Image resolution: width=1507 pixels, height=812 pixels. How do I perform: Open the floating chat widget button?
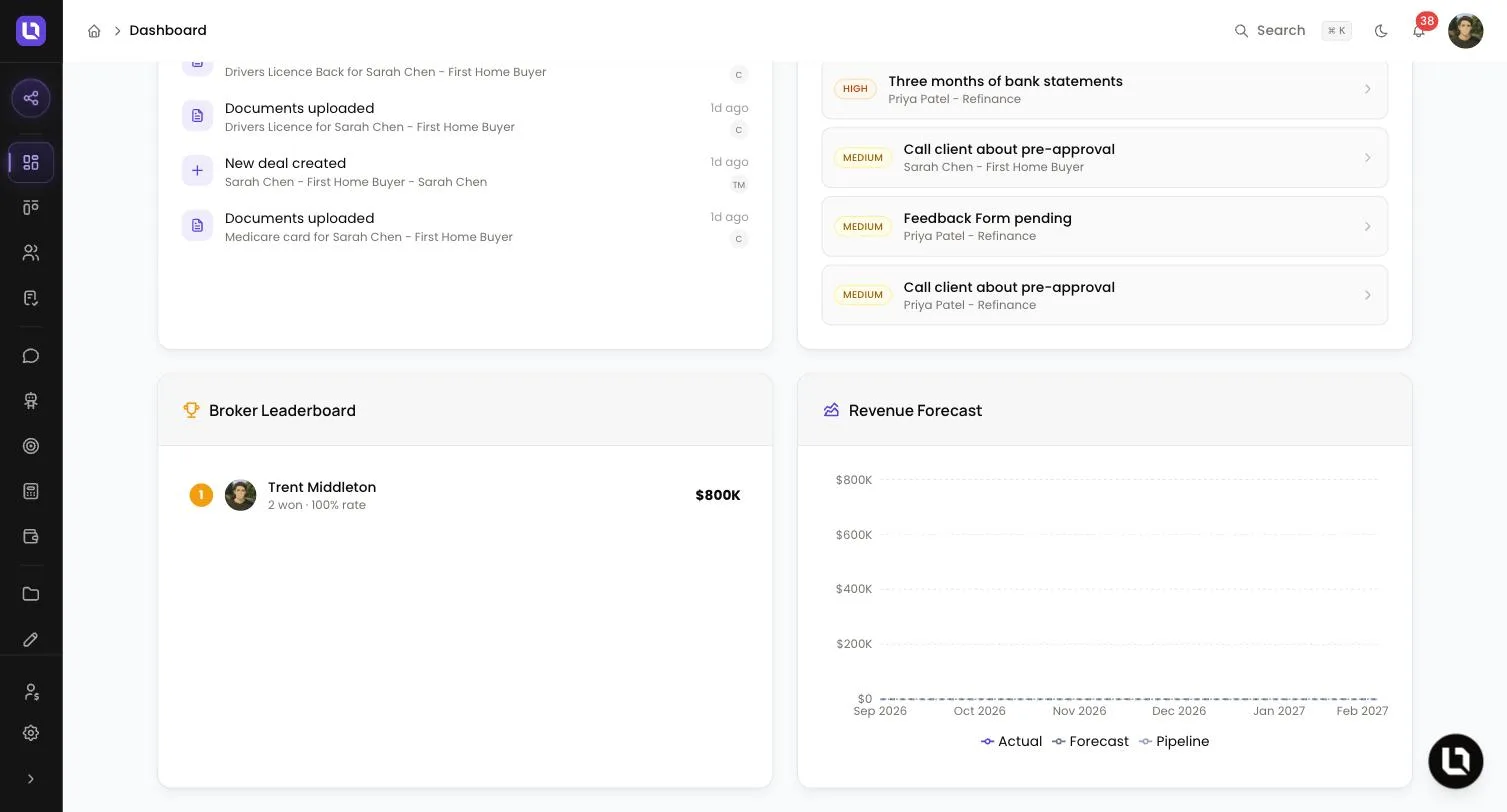click(1456, 761)
